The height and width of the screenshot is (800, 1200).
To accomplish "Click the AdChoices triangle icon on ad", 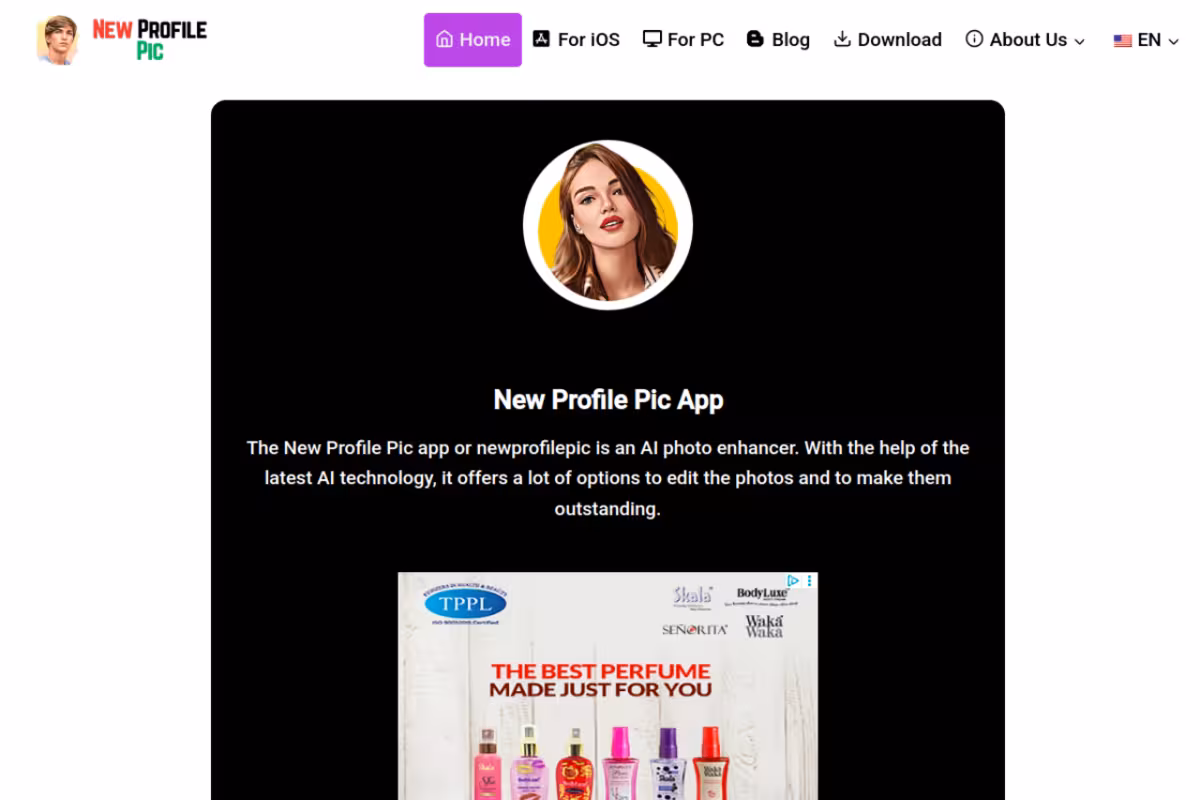I will (x=793, y=580).
